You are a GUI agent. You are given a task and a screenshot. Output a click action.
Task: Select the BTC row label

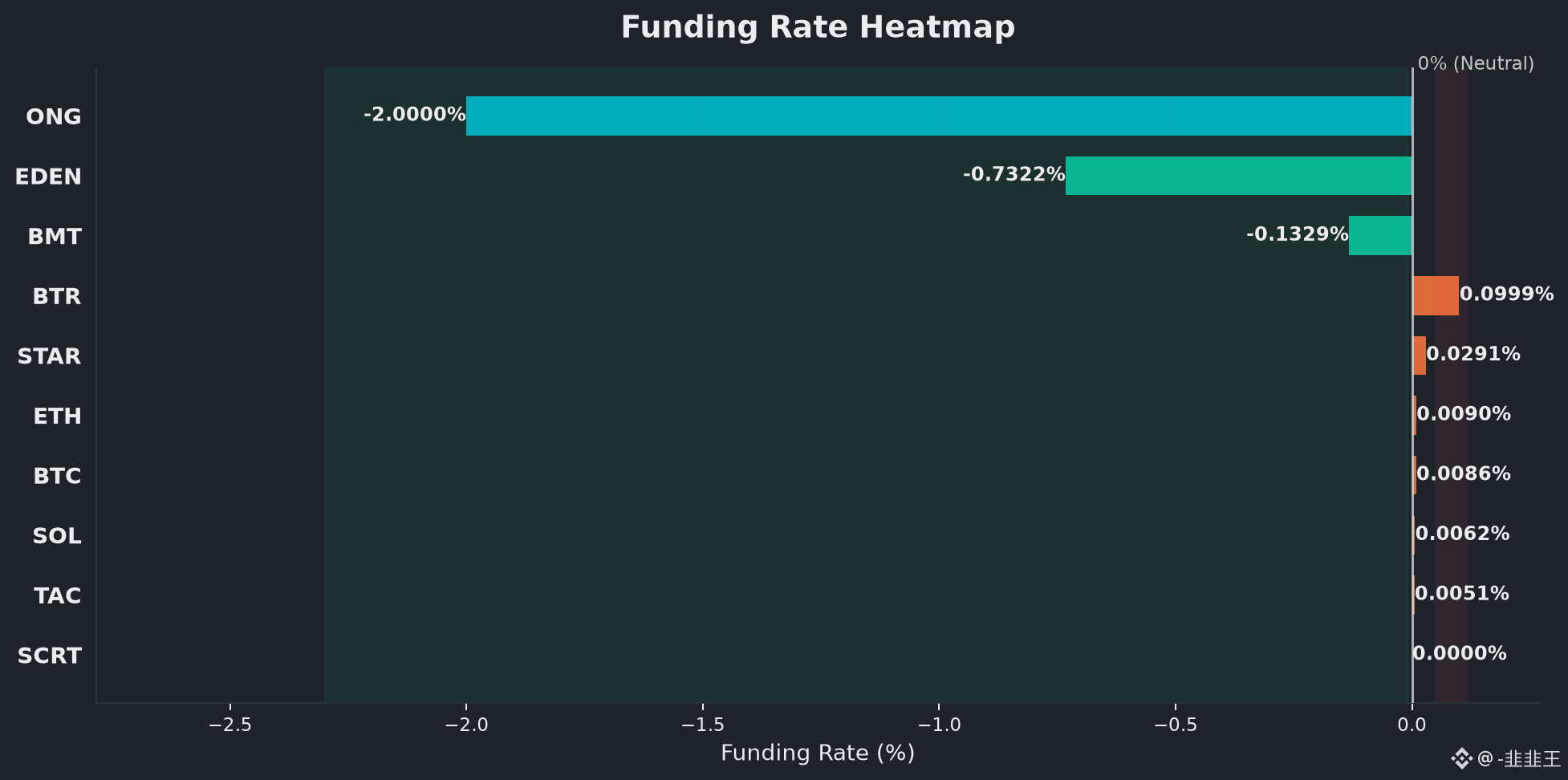click(57, 476)
